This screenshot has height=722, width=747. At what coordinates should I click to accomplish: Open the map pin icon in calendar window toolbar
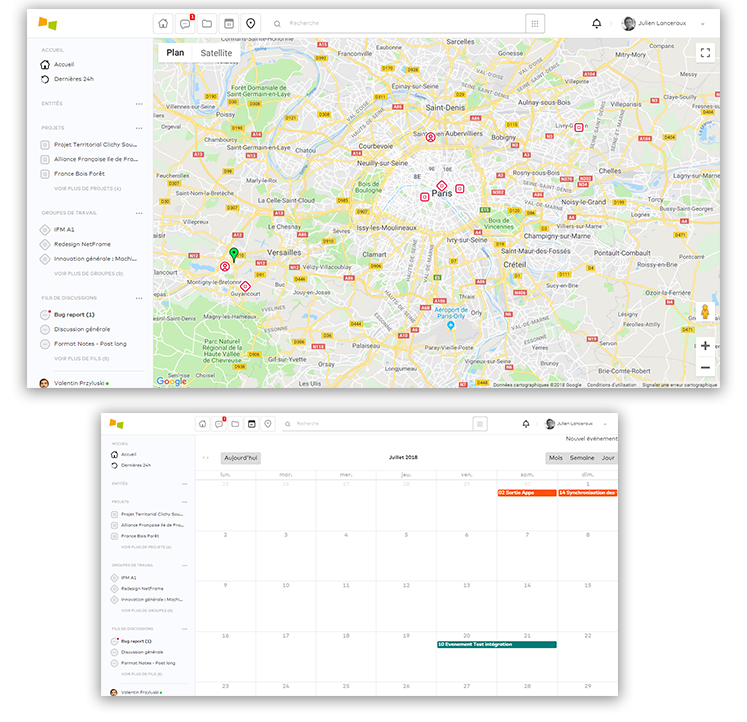coord(268,424)
